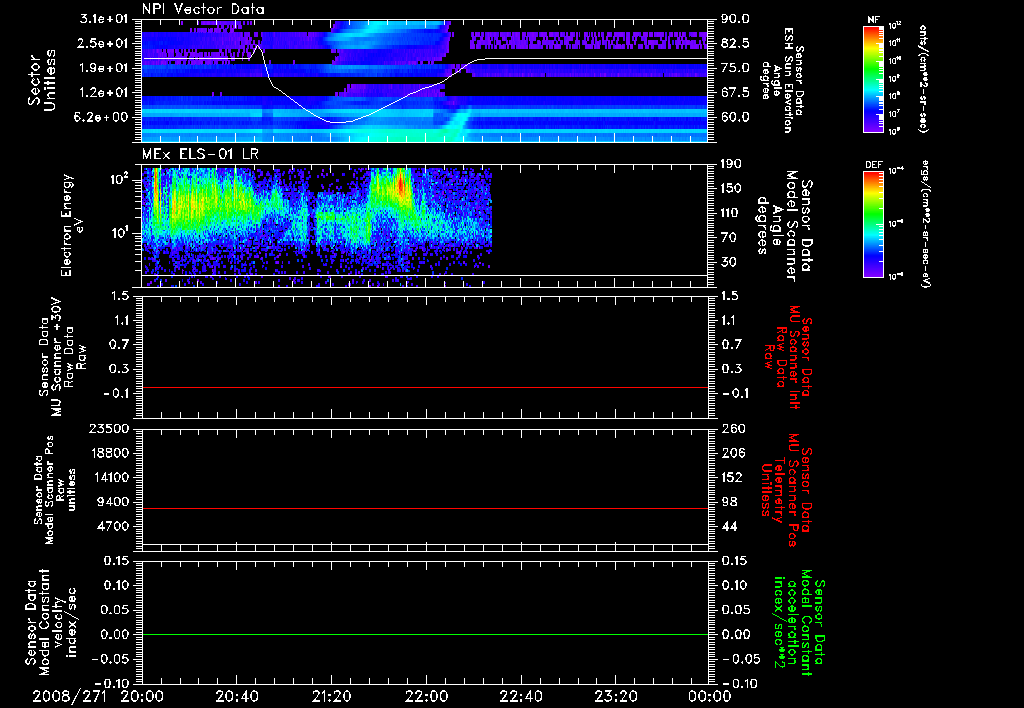
Task: Click the 190 scanner angle tick label
Action: tap(732, 164)
